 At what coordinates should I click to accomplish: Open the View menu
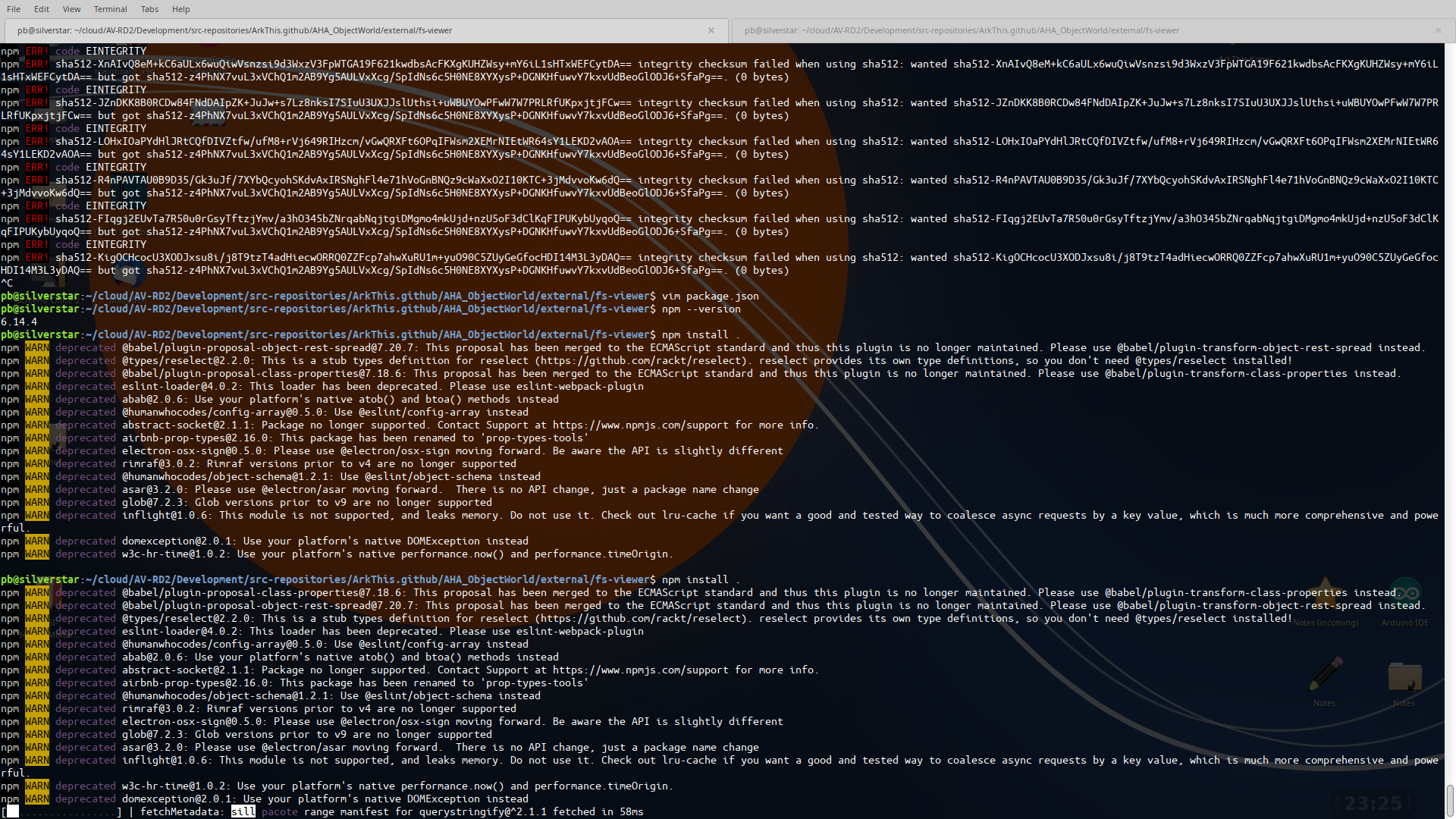coord(71,9)
